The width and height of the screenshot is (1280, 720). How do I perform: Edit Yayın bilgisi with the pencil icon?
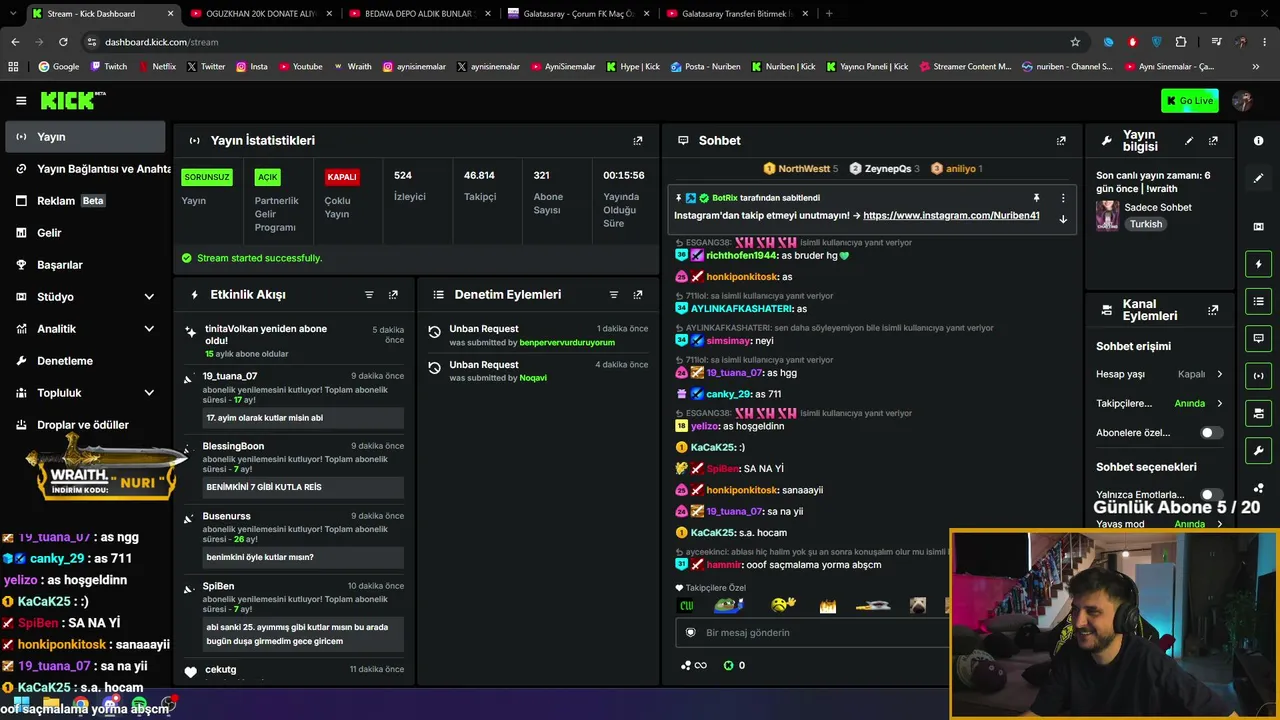coord(1189,141)
